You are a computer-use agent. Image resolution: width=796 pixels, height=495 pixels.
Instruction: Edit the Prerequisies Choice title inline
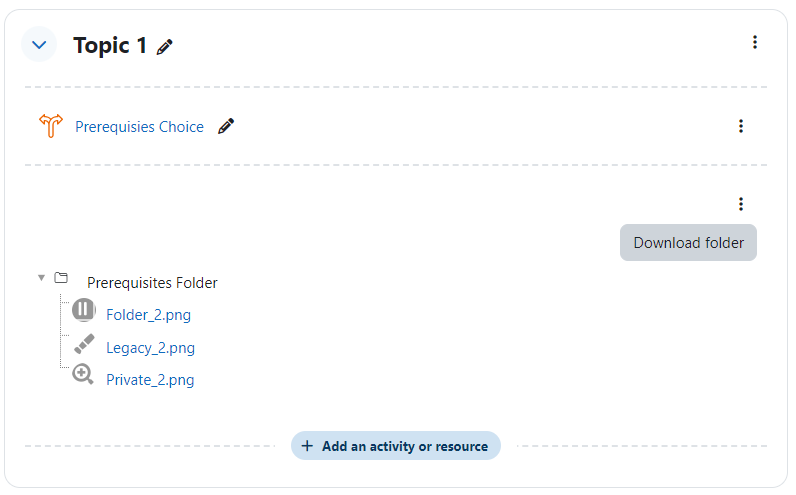pos(226,126)
